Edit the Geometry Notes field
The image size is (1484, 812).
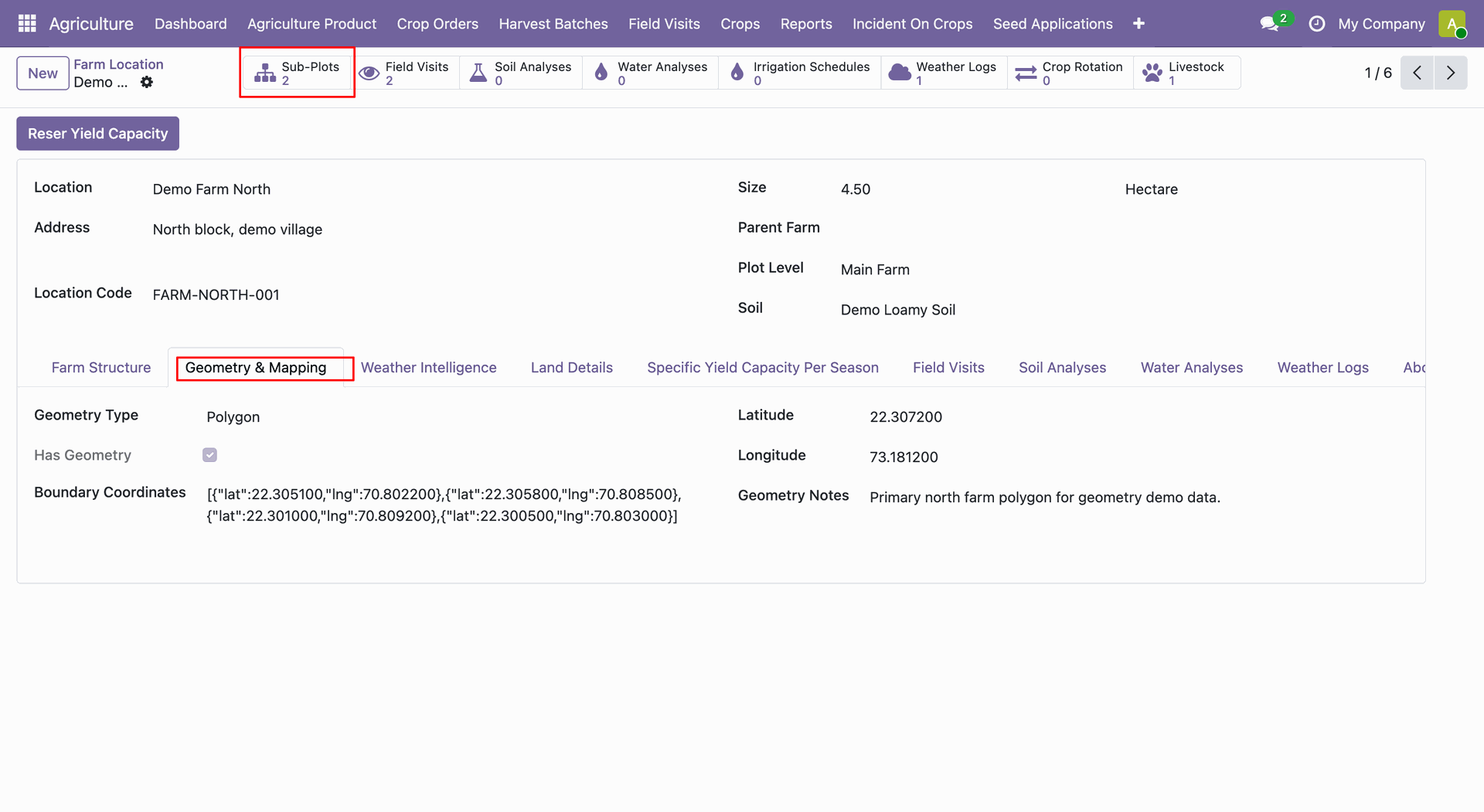point(1139,498)
